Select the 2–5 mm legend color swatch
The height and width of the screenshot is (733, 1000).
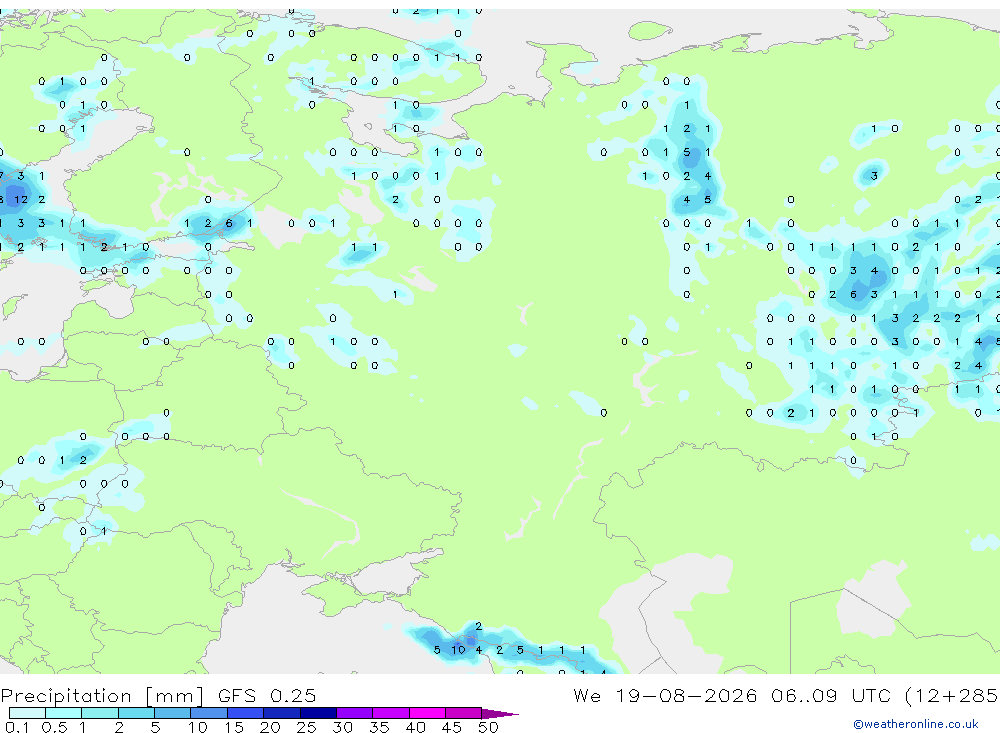[x=136, y=713]
